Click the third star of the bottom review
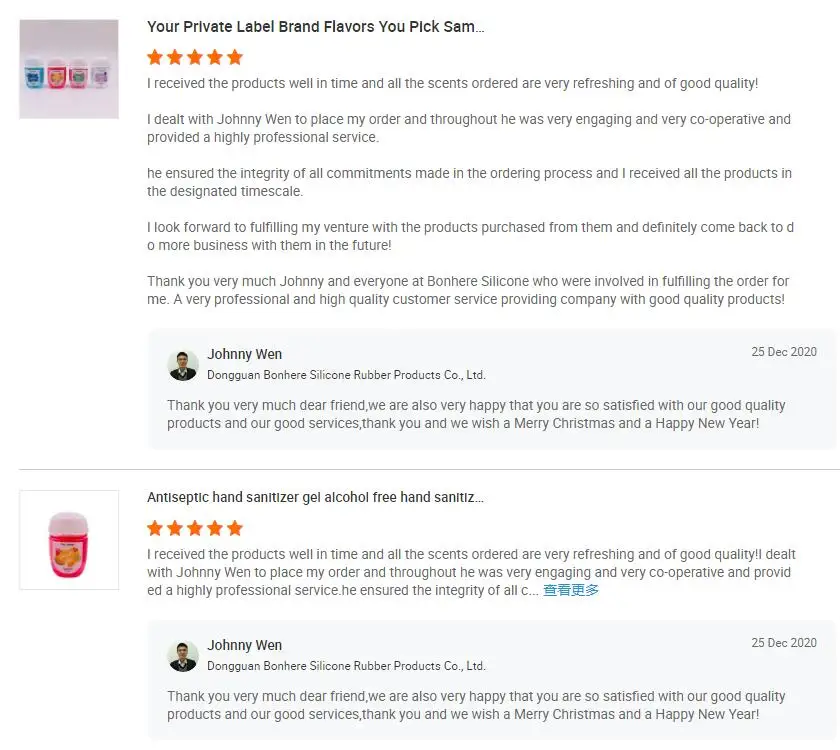Screen dimensions: 840x750 point(196,528)
